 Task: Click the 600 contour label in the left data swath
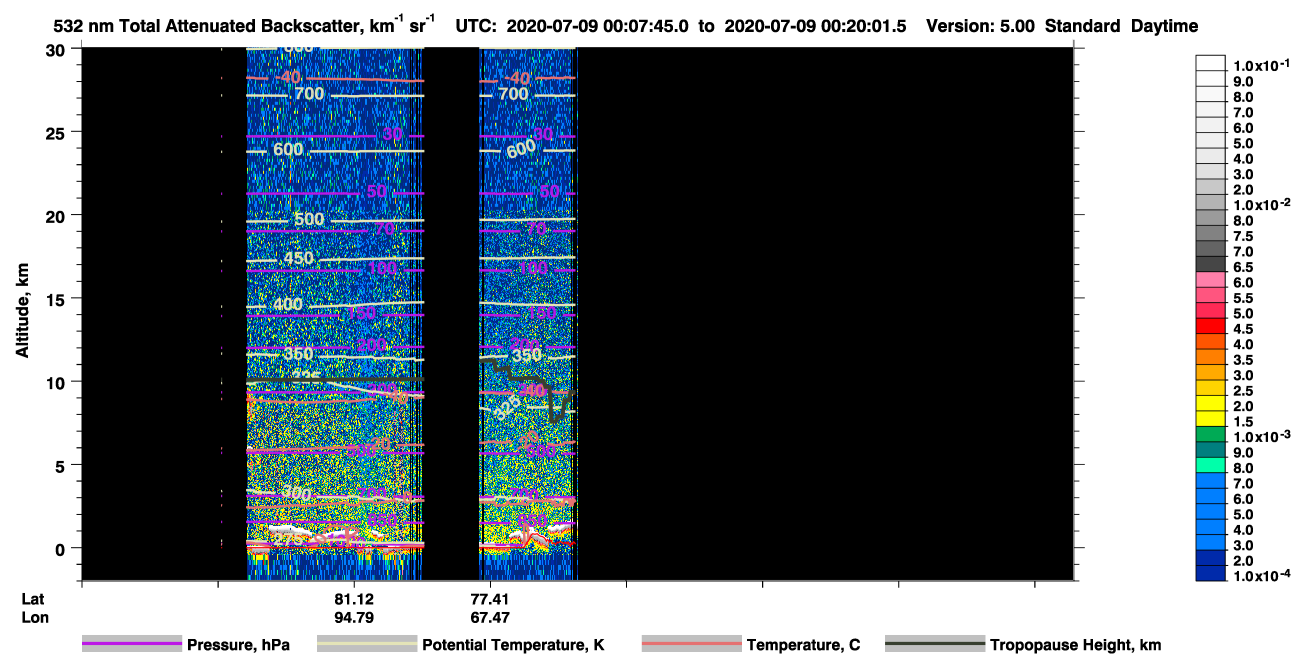coord(288,150)
